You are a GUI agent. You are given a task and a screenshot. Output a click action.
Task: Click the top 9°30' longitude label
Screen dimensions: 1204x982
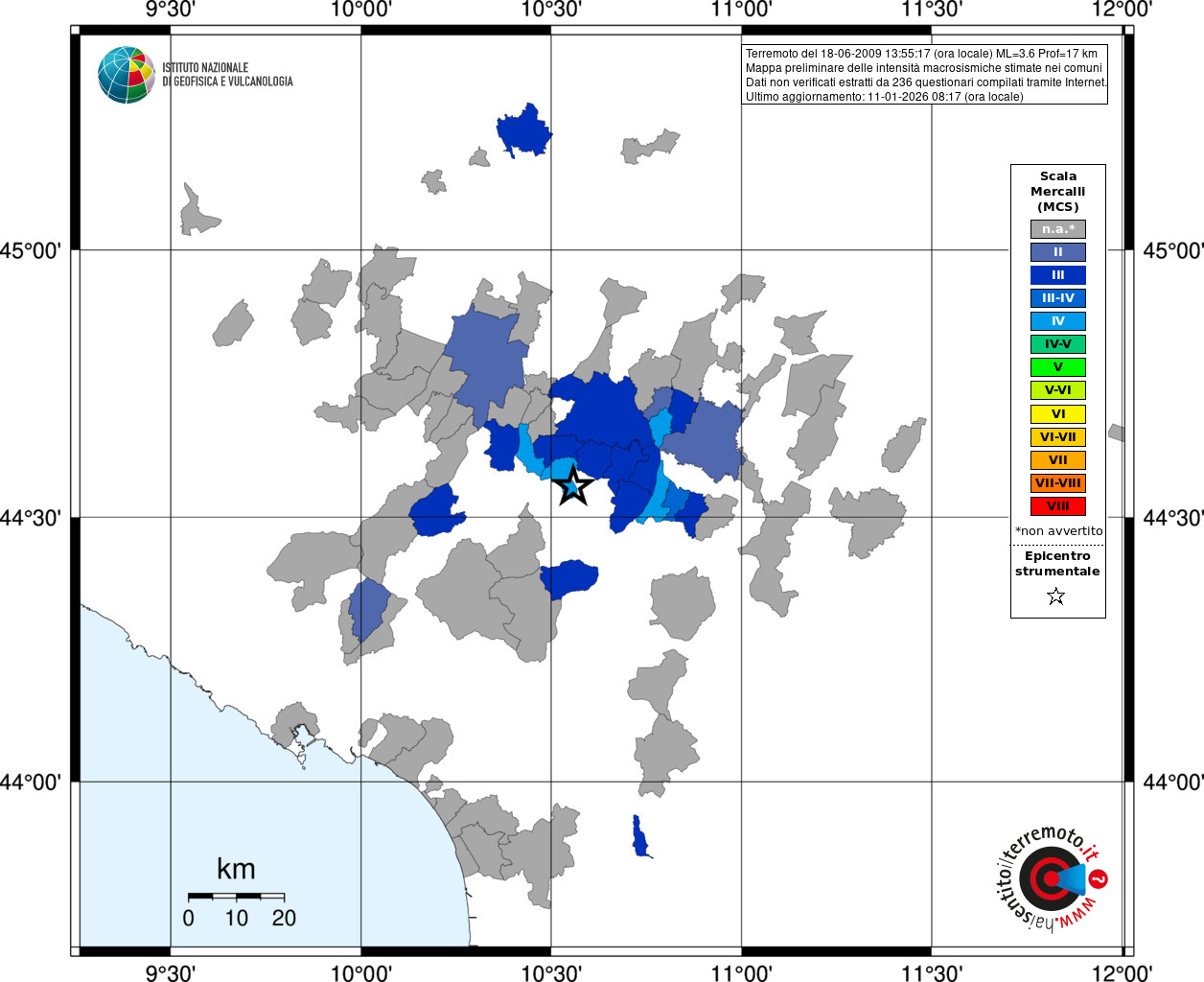(x=171, y=10)
